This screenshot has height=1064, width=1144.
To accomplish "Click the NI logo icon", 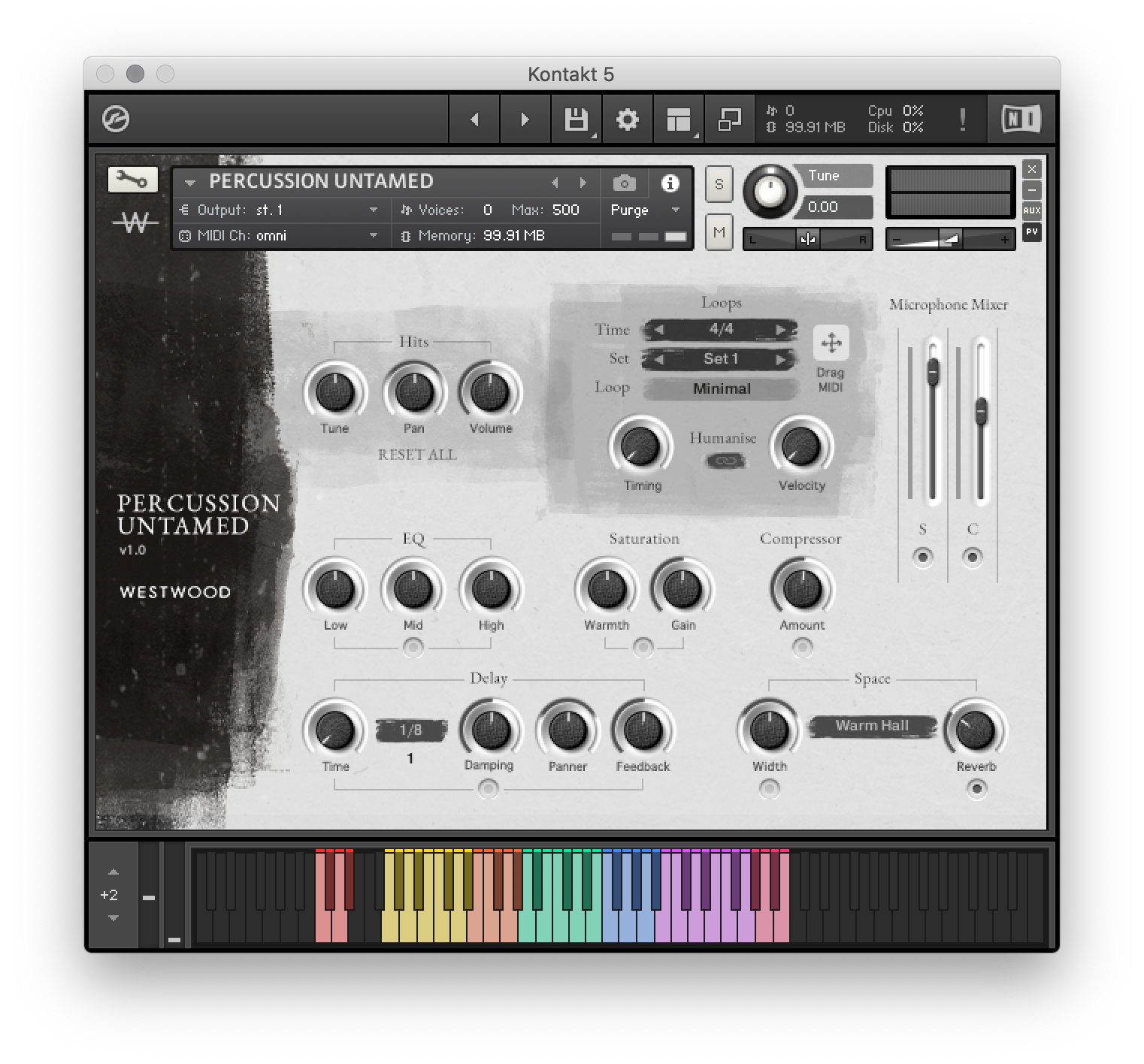I will point(1020,118).
